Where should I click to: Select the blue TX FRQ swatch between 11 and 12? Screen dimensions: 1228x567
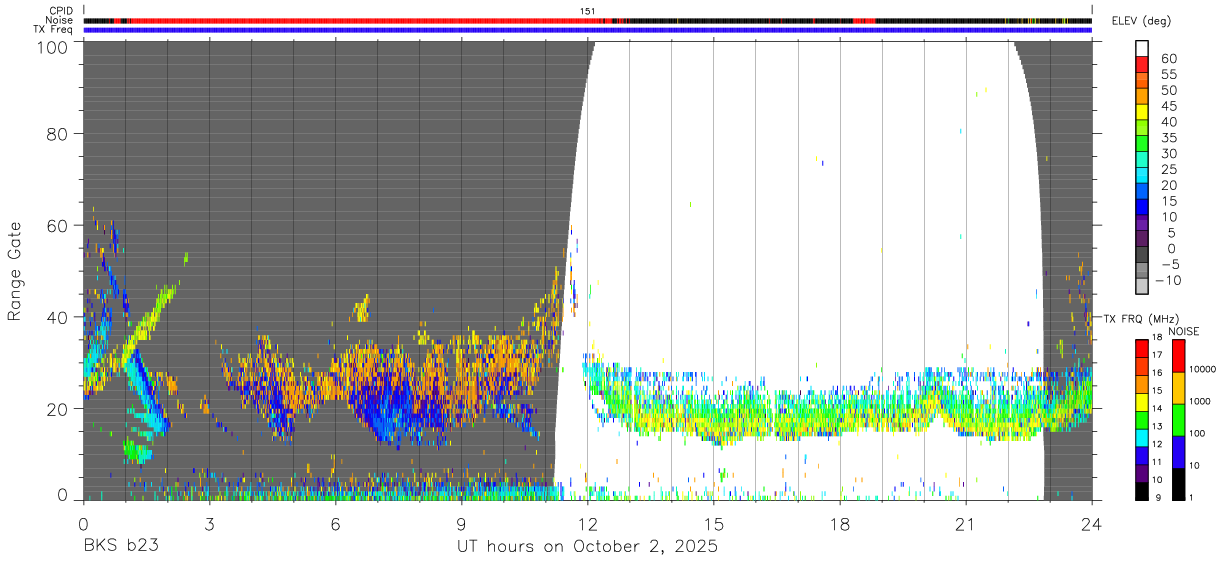tap(1142, 454)
